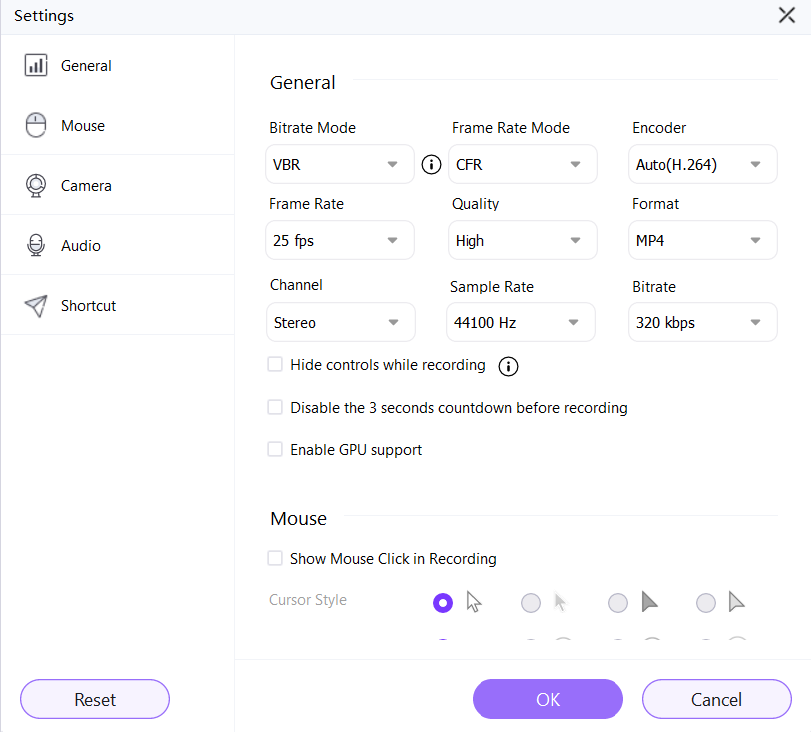Click the solid gray pointer cursor icon
The height and width of the screenshot is (732, 811).
coord(649,602)
